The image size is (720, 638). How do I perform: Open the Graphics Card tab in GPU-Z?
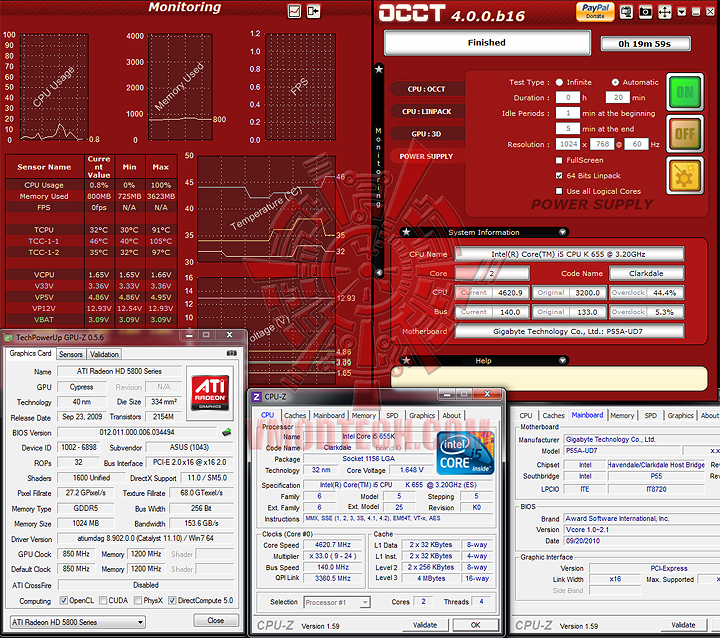click(x=30, y=353)
